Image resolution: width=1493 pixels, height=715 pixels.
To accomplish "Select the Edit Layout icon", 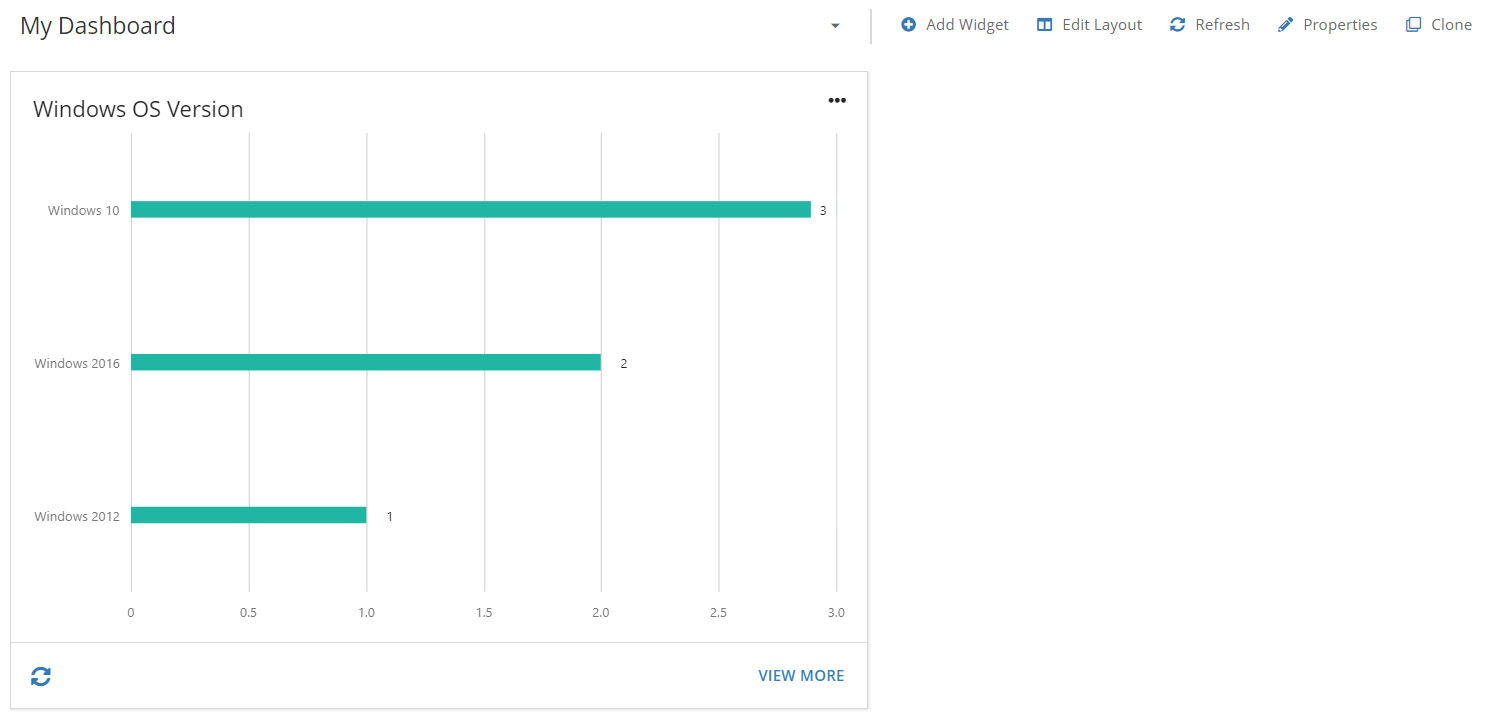I will [x=1044, y=24].
